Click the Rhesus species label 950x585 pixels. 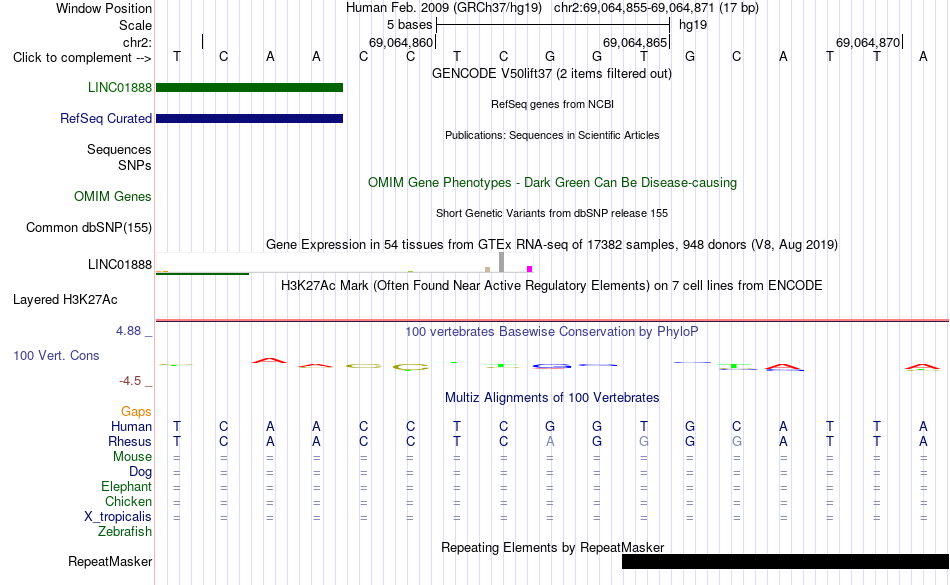[130, 441]
